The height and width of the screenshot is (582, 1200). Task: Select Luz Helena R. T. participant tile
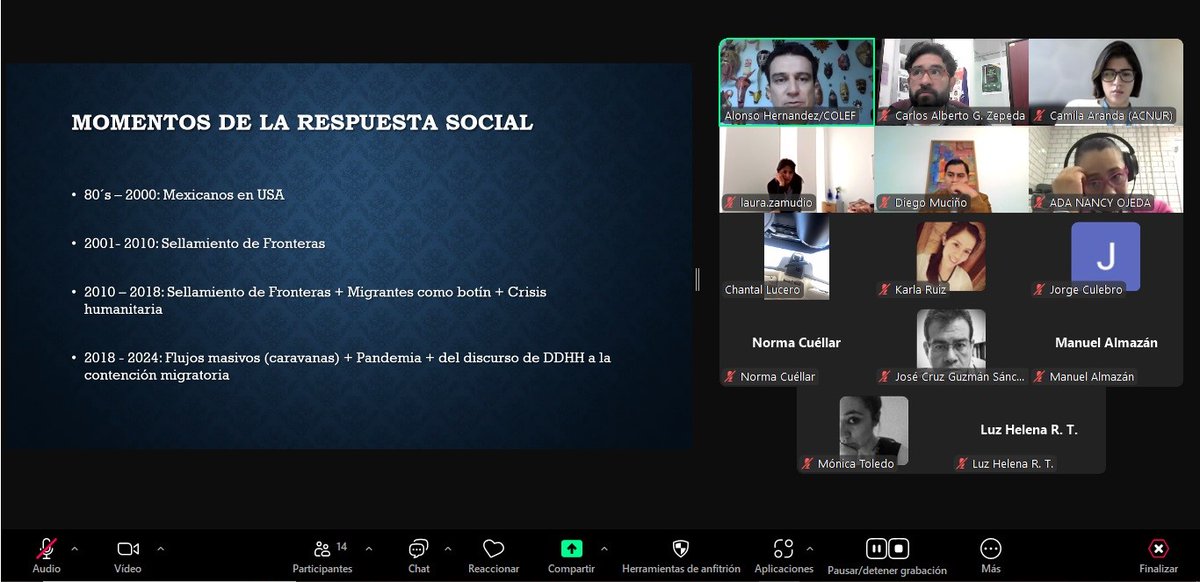click(x=1029, y=430)
